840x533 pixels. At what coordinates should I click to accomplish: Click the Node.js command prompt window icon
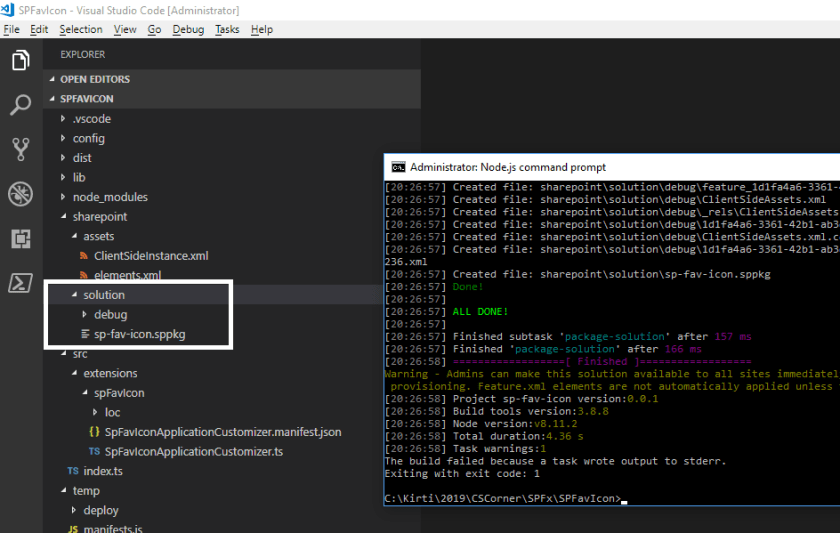(397, 167)
